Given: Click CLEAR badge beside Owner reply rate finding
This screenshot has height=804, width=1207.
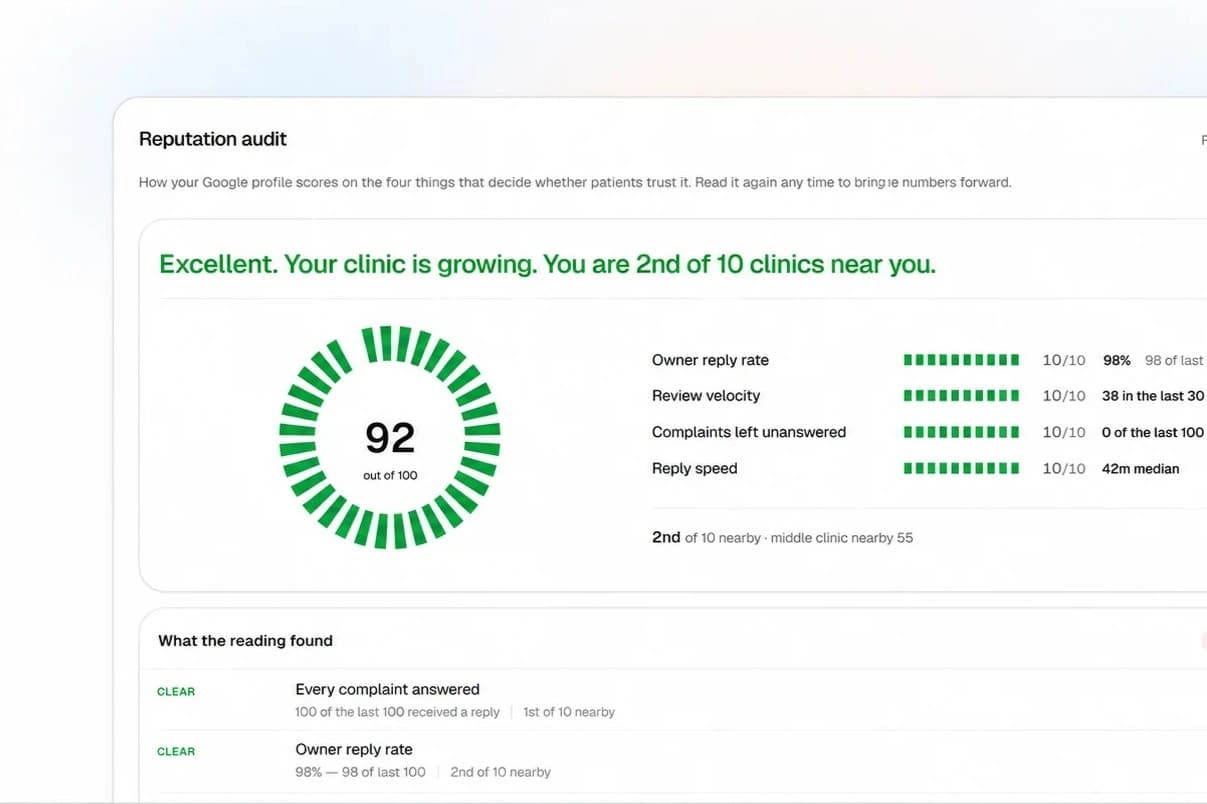Looking at the screenshot, I should 176,751.
